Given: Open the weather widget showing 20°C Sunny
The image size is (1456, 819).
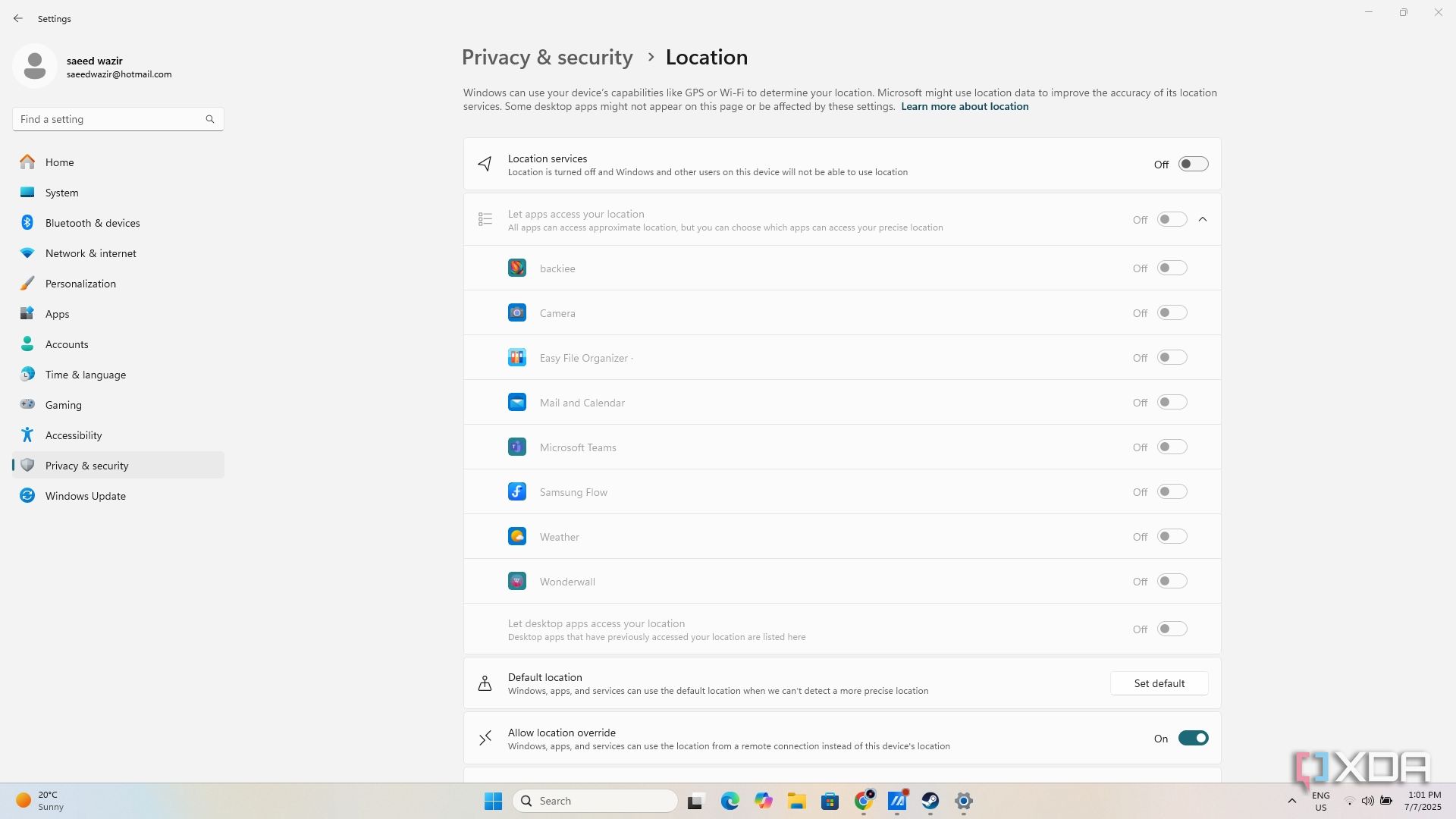Looking at the screenshot, I should [x=40, y=801].
